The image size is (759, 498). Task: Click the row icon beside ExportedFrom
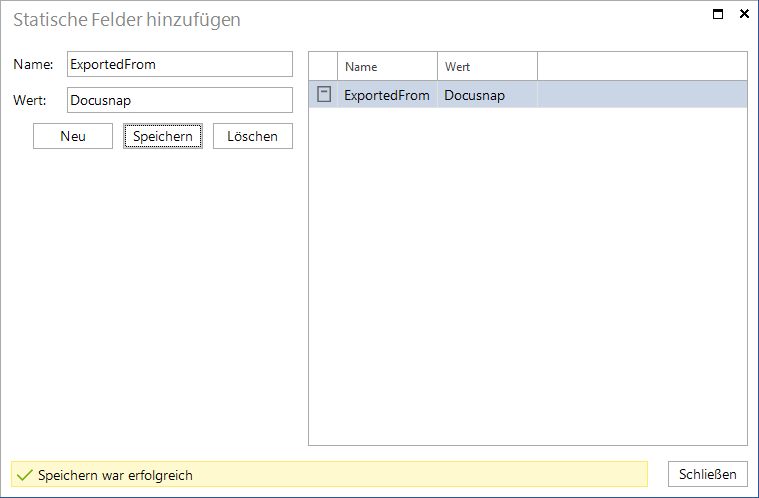[324, 94]
